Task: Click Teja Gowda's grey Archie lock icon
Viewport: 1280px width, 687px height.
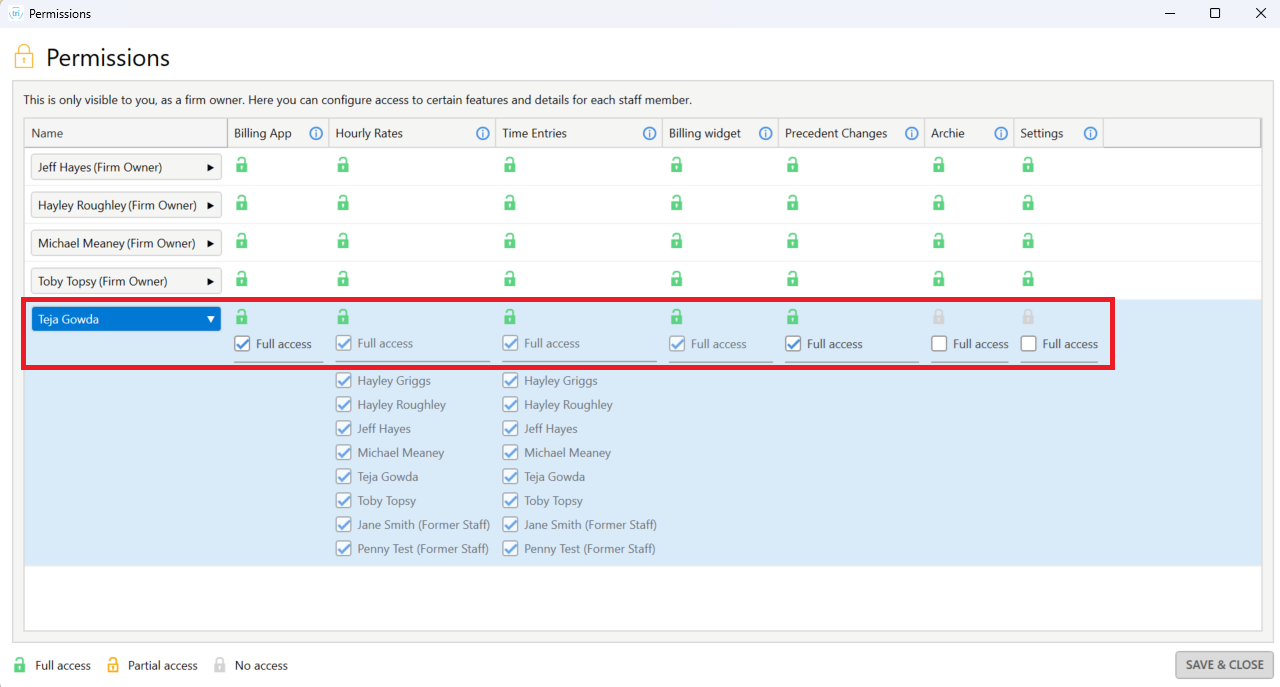Action: pyautogui.click(x=938, y=317)
